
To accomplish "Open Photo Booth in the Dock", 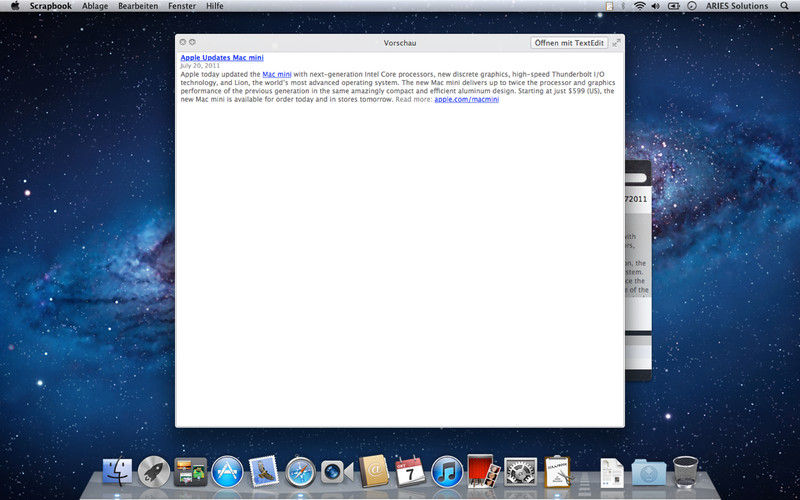I will tap(483, 470).
